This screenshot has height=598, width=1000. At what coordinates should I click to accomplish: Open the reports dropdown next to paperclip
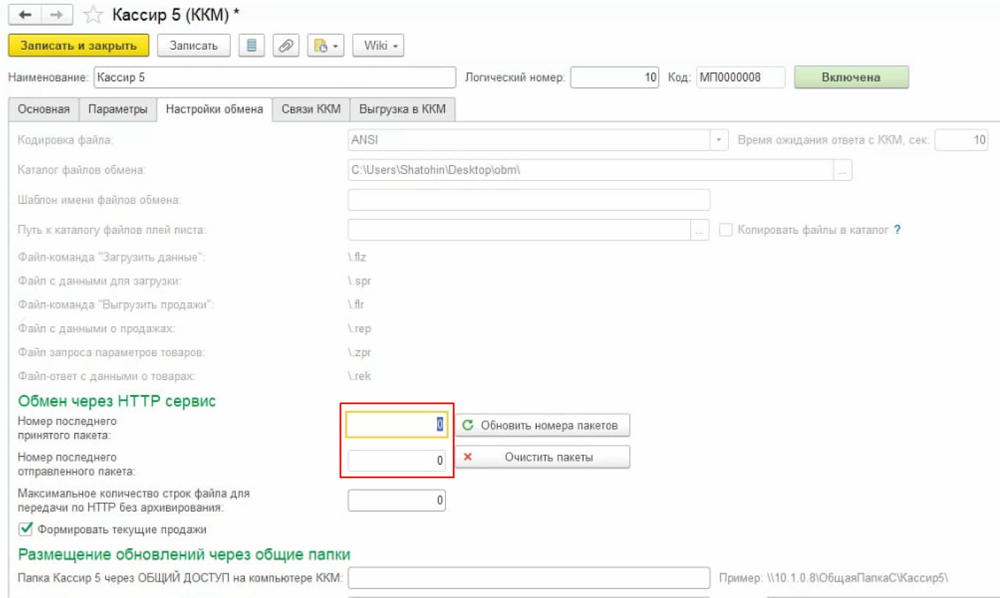pyautogui.click(x=326, y=46)
